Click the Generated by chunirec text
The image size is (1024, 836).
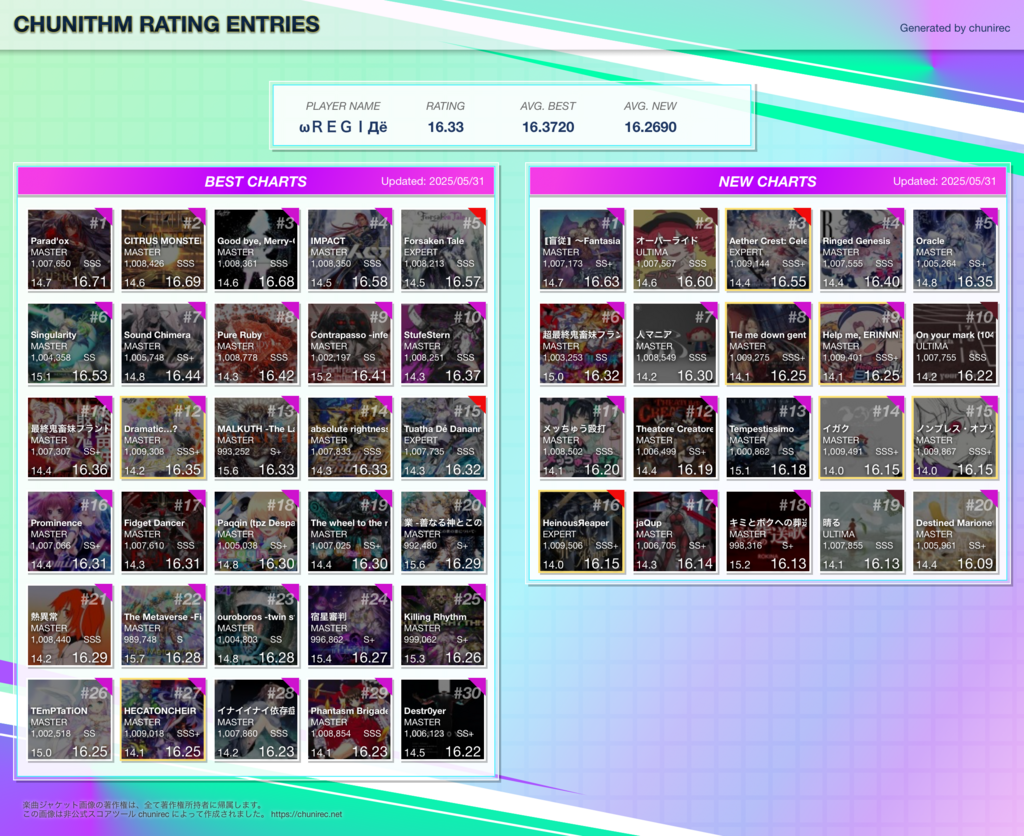click(954, 28)
